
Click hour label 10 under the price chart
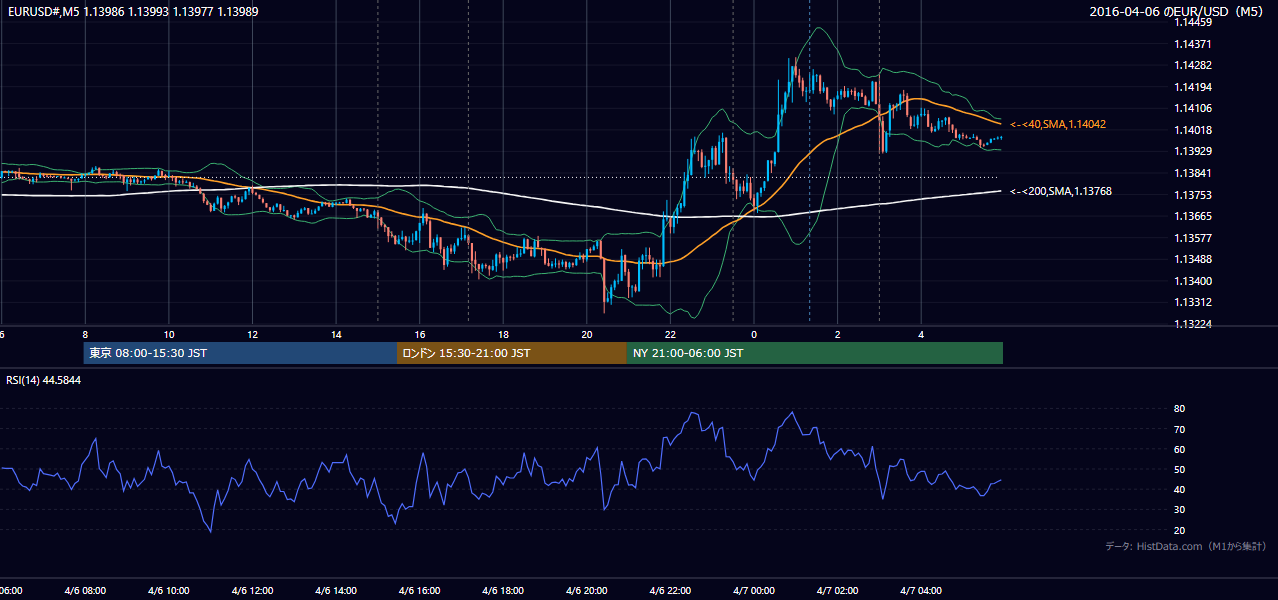169,335
